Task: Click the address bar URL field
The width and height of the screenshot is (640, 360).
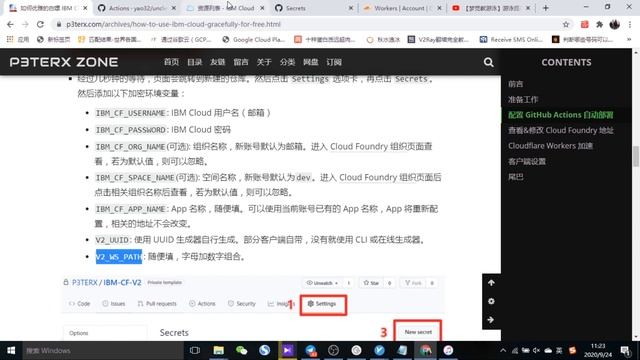Action: pyautogui.click(x=306, y=24)
